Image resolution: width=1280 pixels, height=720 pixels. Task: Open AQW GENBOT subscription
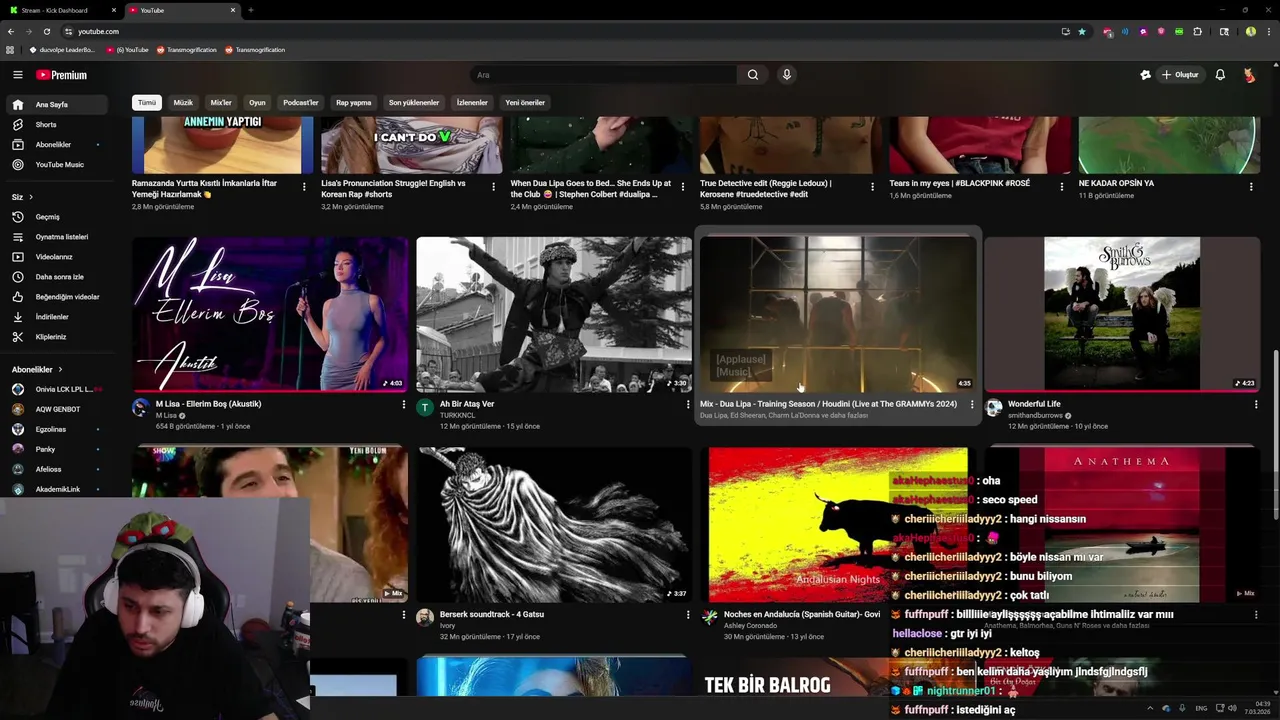57,409
